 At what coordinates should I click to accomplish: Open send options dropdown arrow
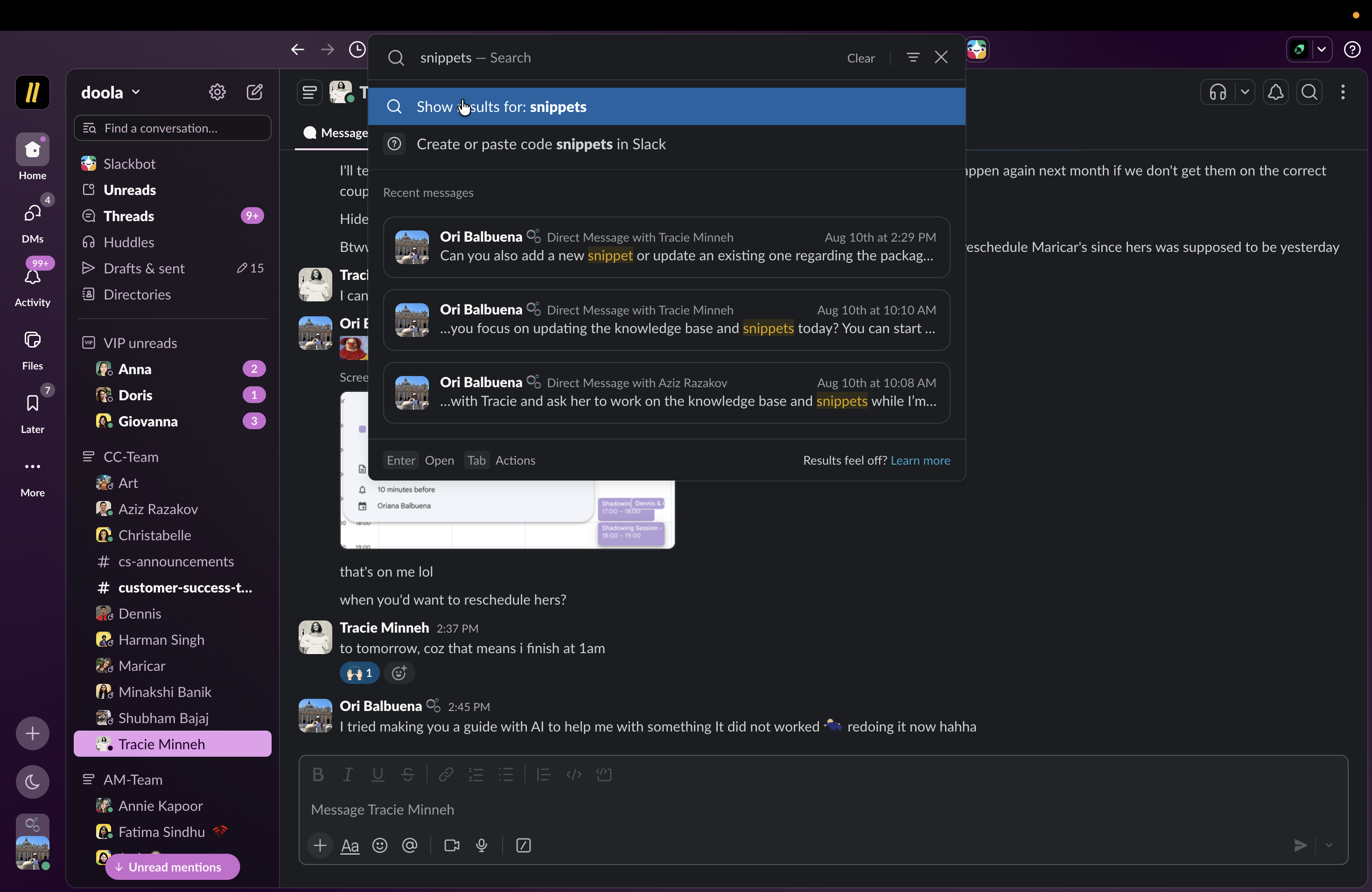click(1329, 845)
